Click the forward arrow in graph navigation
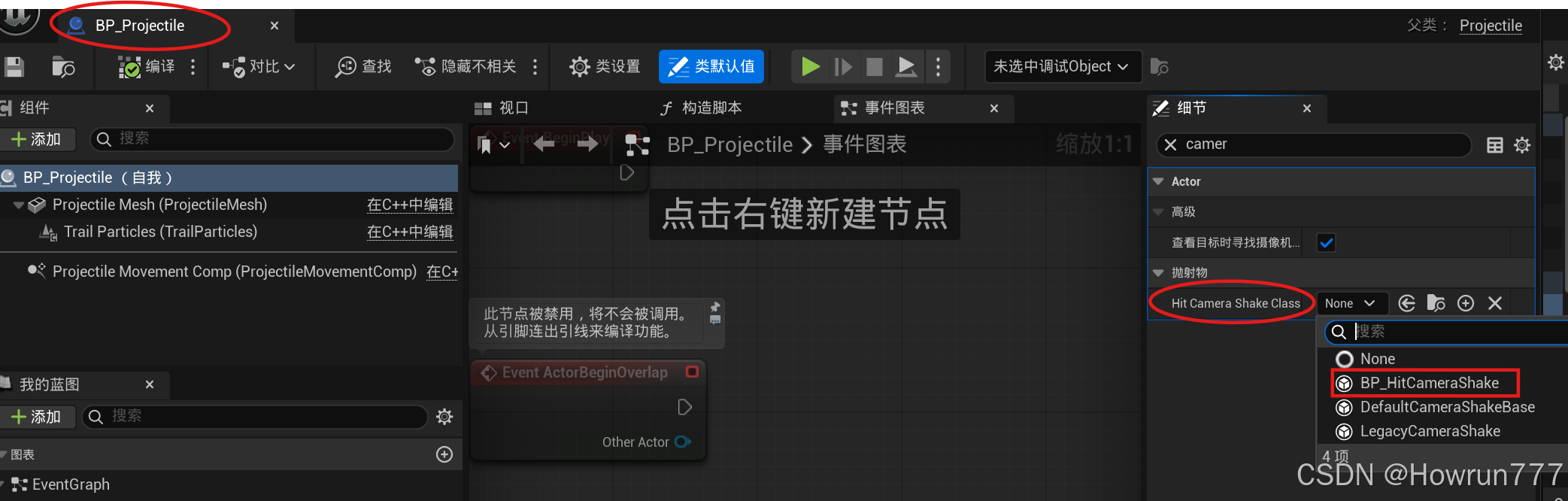Screen dimensions: 1568x501 pyautogui.click(x=588, y=144)
